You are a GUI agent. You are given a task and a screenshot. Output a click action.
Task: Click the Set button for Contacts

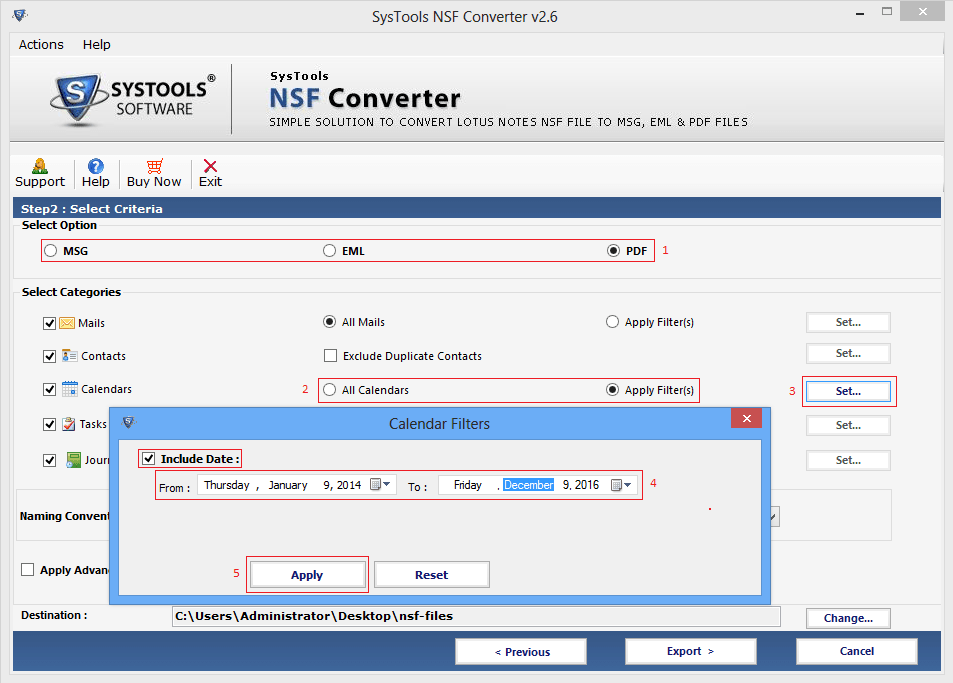click(x=848, y=353)
